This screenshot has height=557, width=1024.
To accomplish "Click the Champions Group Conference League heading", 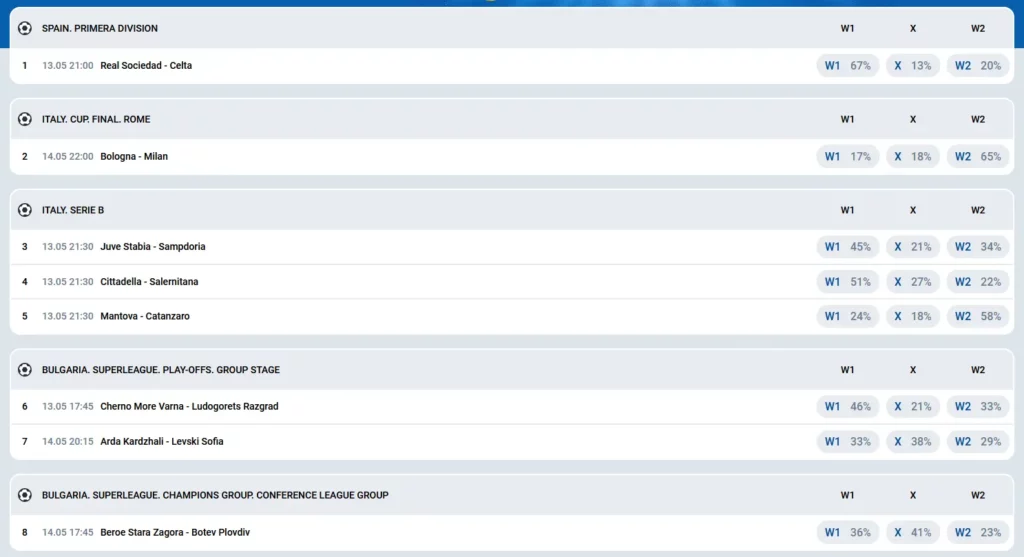I will pos(215,495).
